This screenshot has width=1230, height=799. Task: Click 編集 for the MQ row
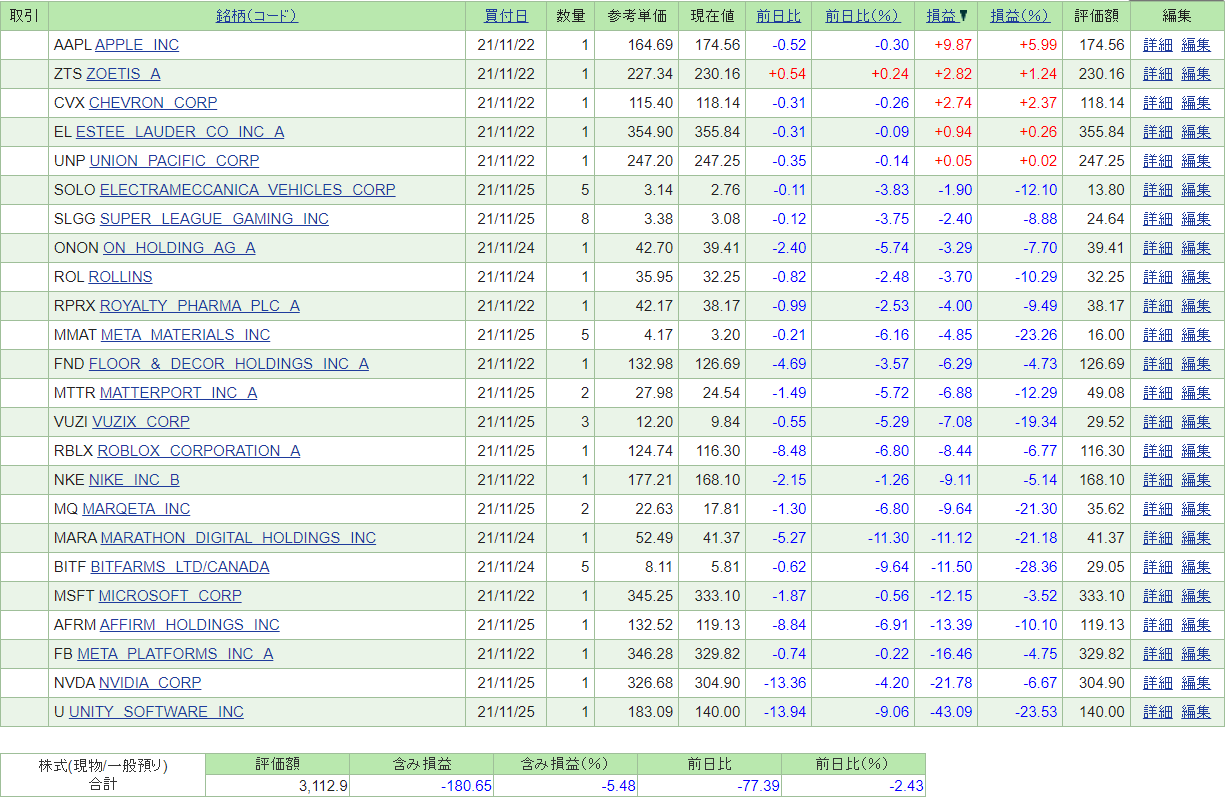(1196, 509)
